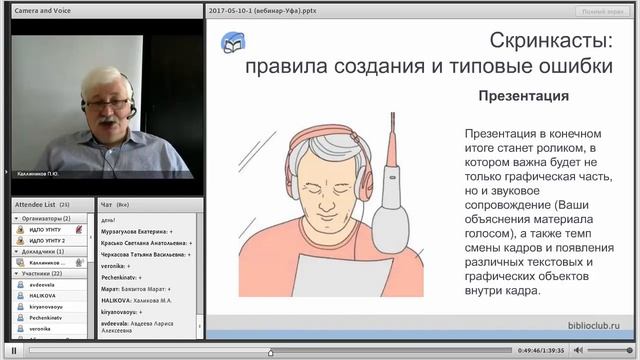Click chat message HALIKOVA: Халикова М.А.
The width and height of the screenshot is (640, 360).
pos(136,300)
